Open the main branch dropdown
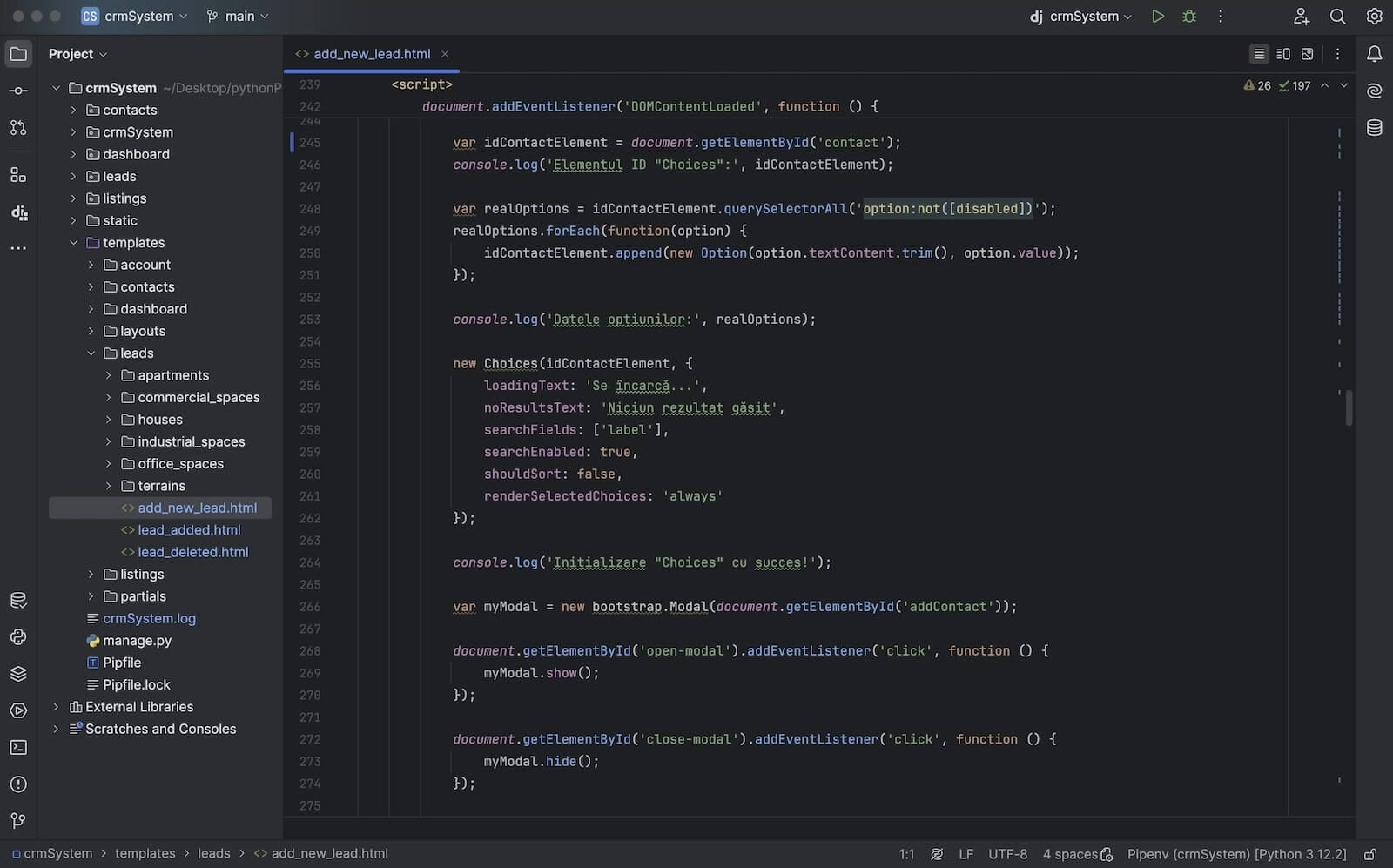 (238, 17)
